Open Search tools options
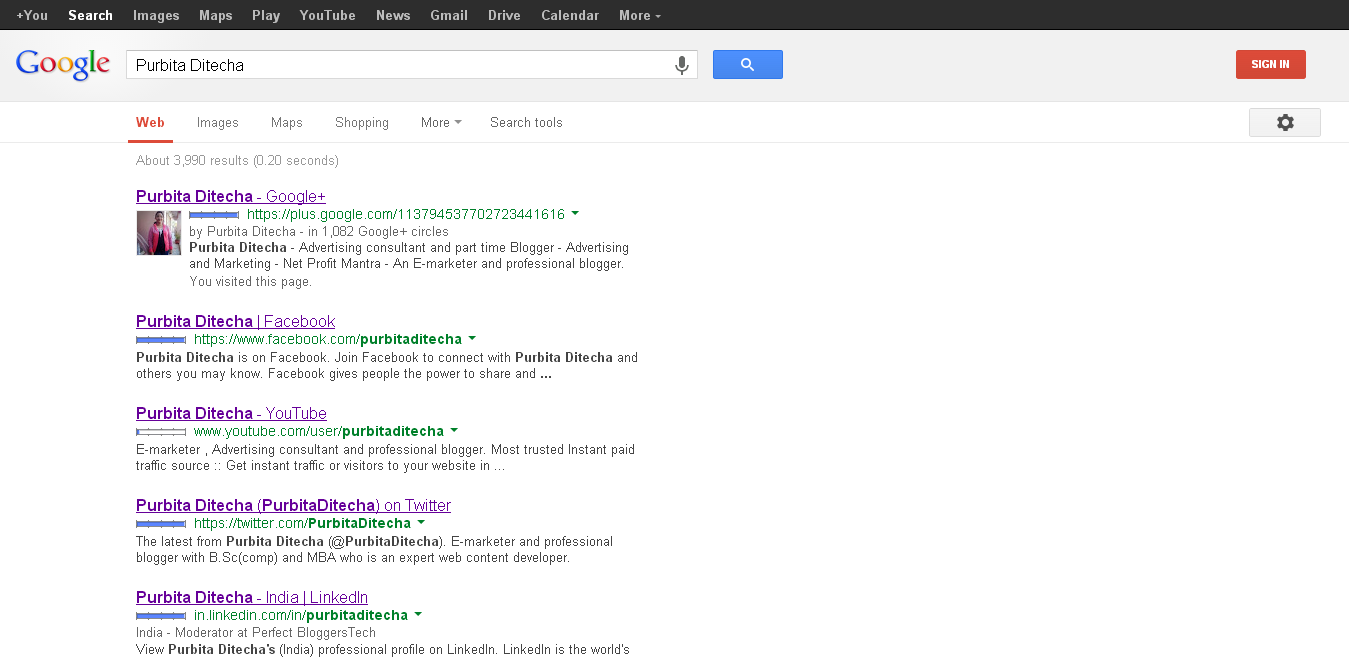The height and width of the screenshot is (660, 1349). click(526, 122)
